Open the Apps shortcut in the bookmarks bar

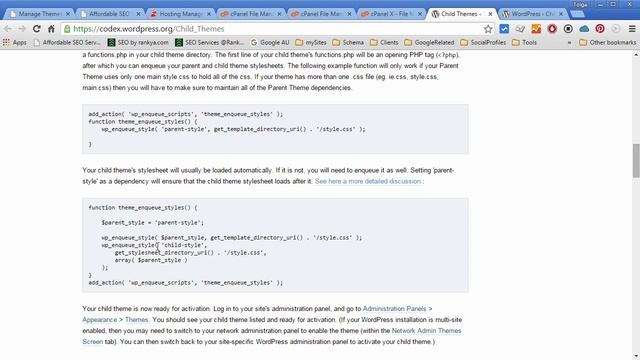[x=14, y=42]
